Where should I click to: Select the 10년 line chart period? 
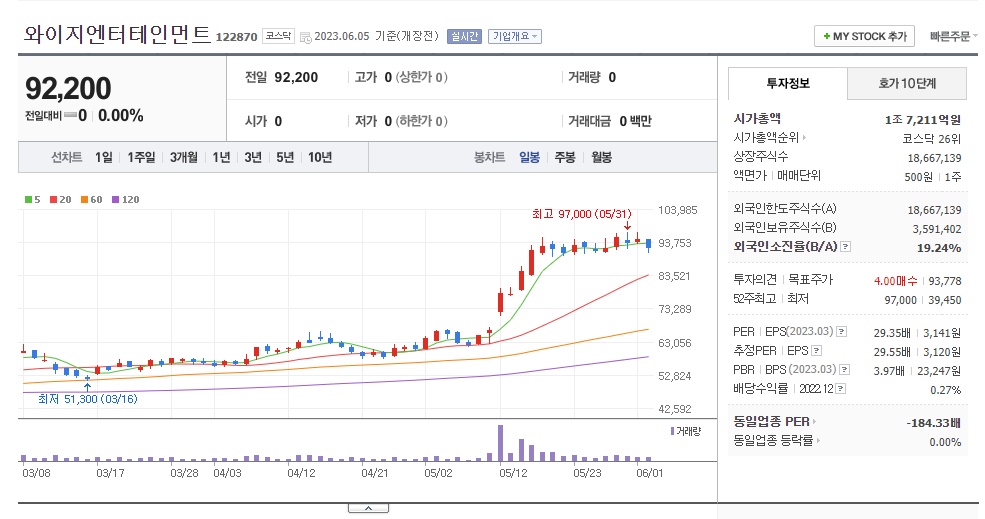pos(320,157)
